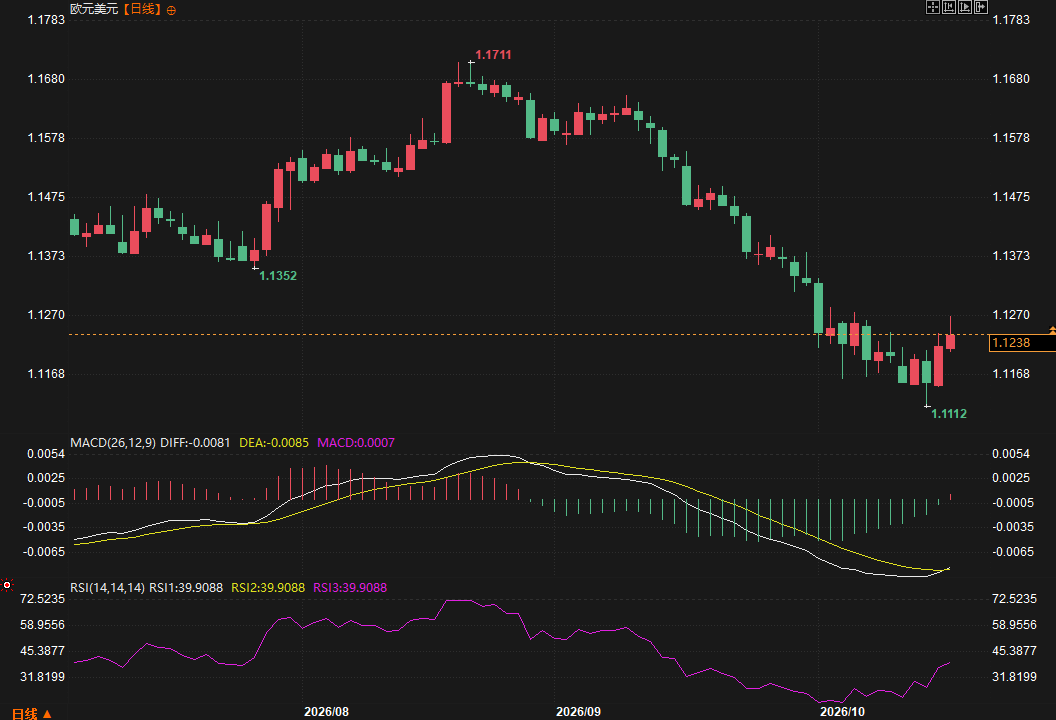Click the RSI(14,14,14) indicator label
The image size is (1056, 720).
coord(107,587)
